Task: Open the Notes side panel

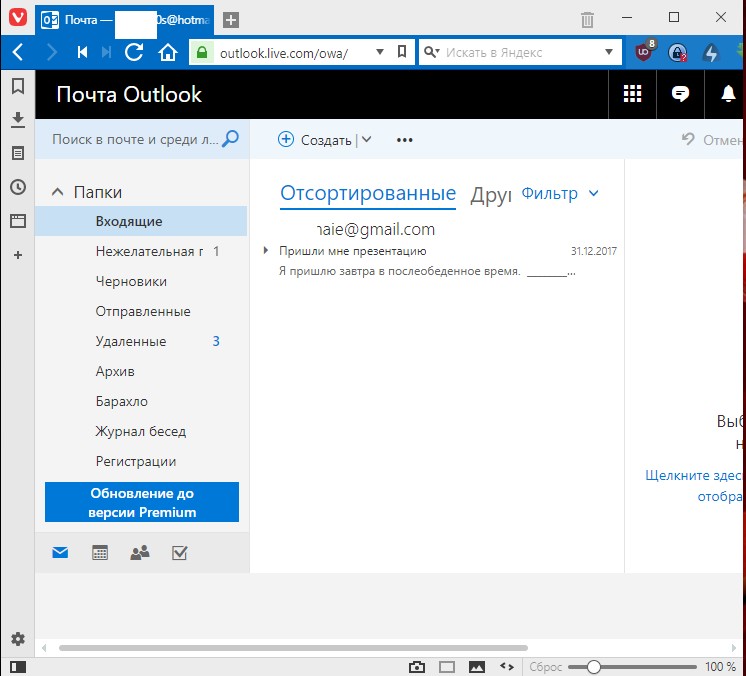Action: 18,153
